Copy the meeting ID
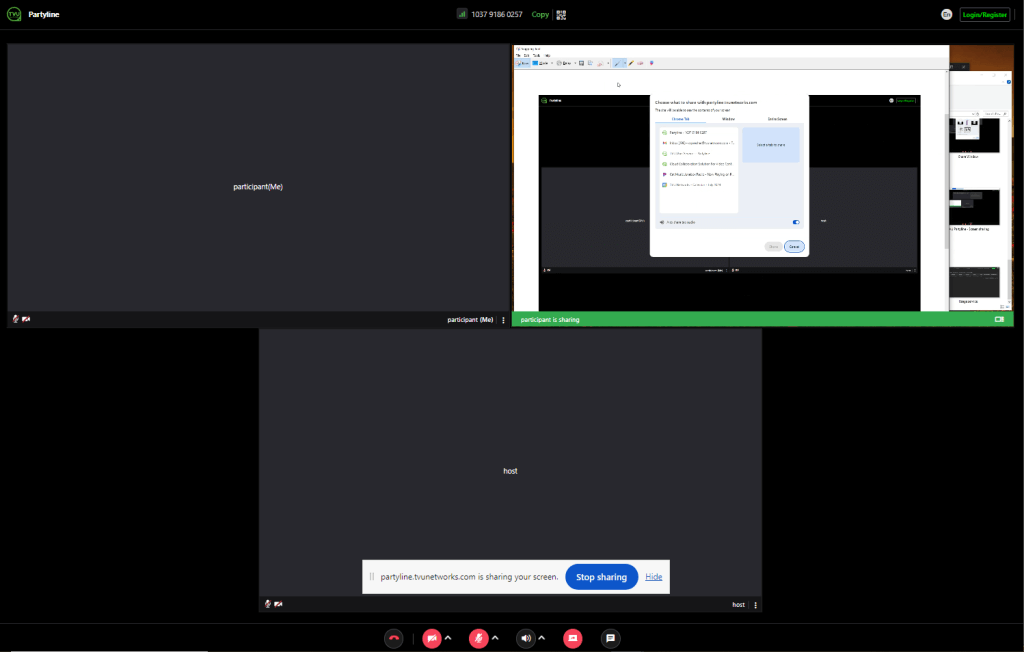Viewport: 1024px width, 652px height. tap(540, 14)
